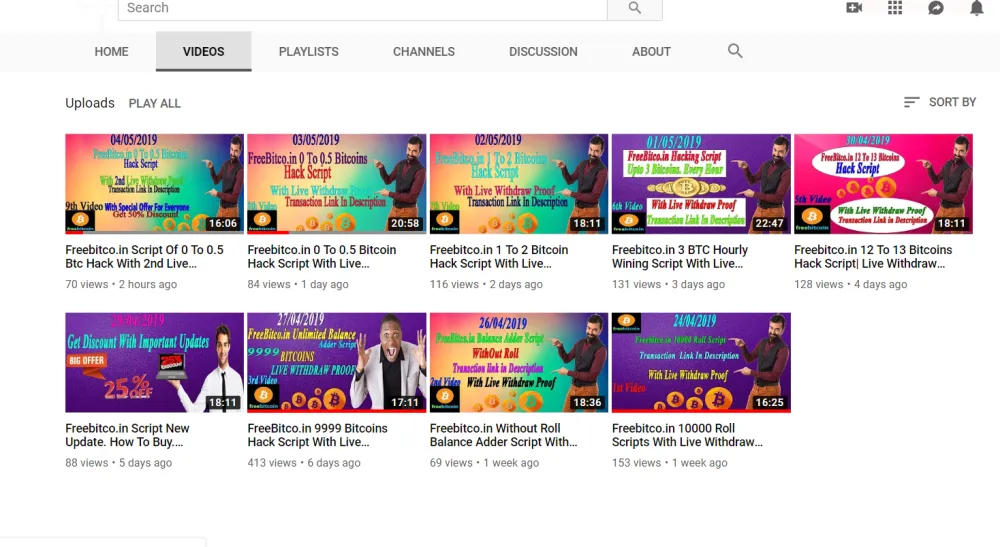
Task: Click '413 views • 6 days ago' text
Action: [304, 463]
